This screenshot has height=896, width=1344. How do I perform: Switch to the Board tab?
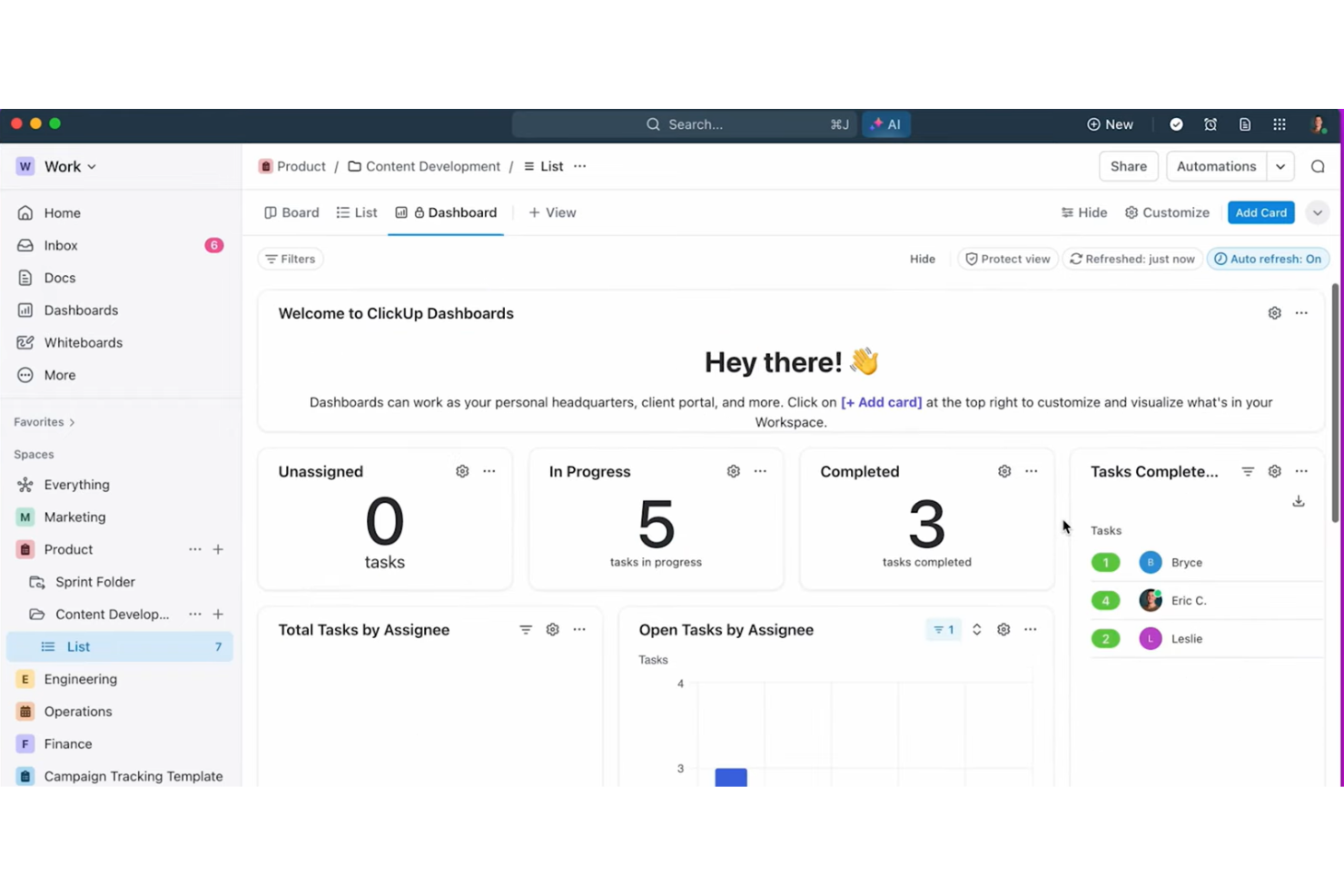[292, 212]
